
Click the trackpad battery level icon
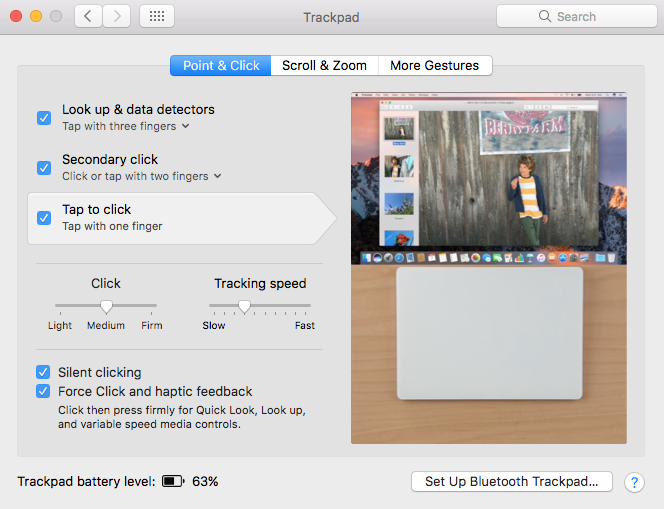173,481
